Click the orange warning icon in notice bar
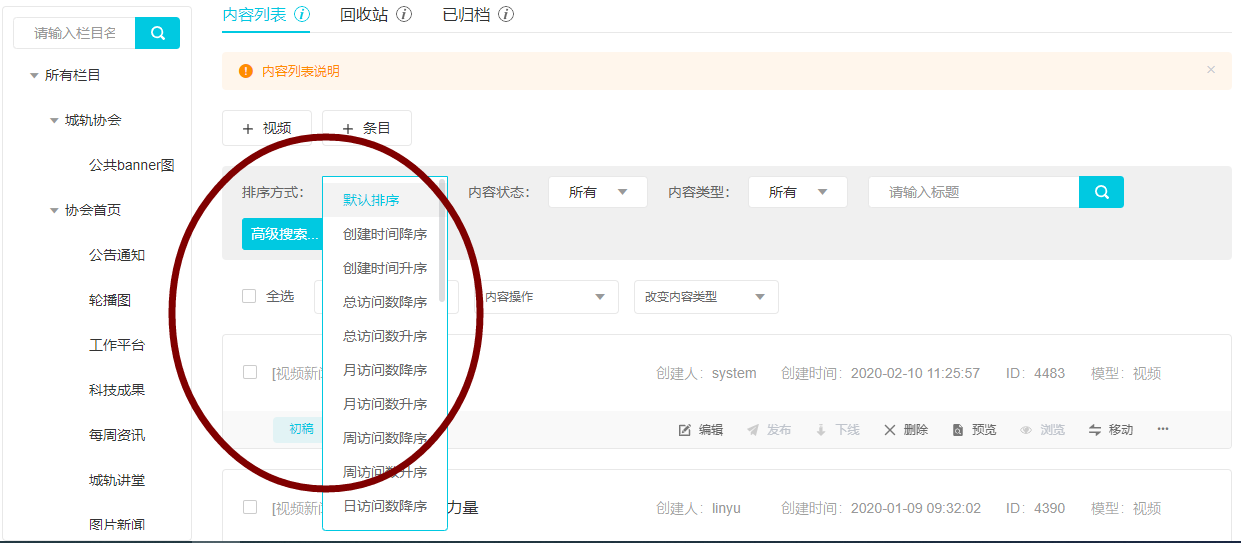 click(246, 71)
